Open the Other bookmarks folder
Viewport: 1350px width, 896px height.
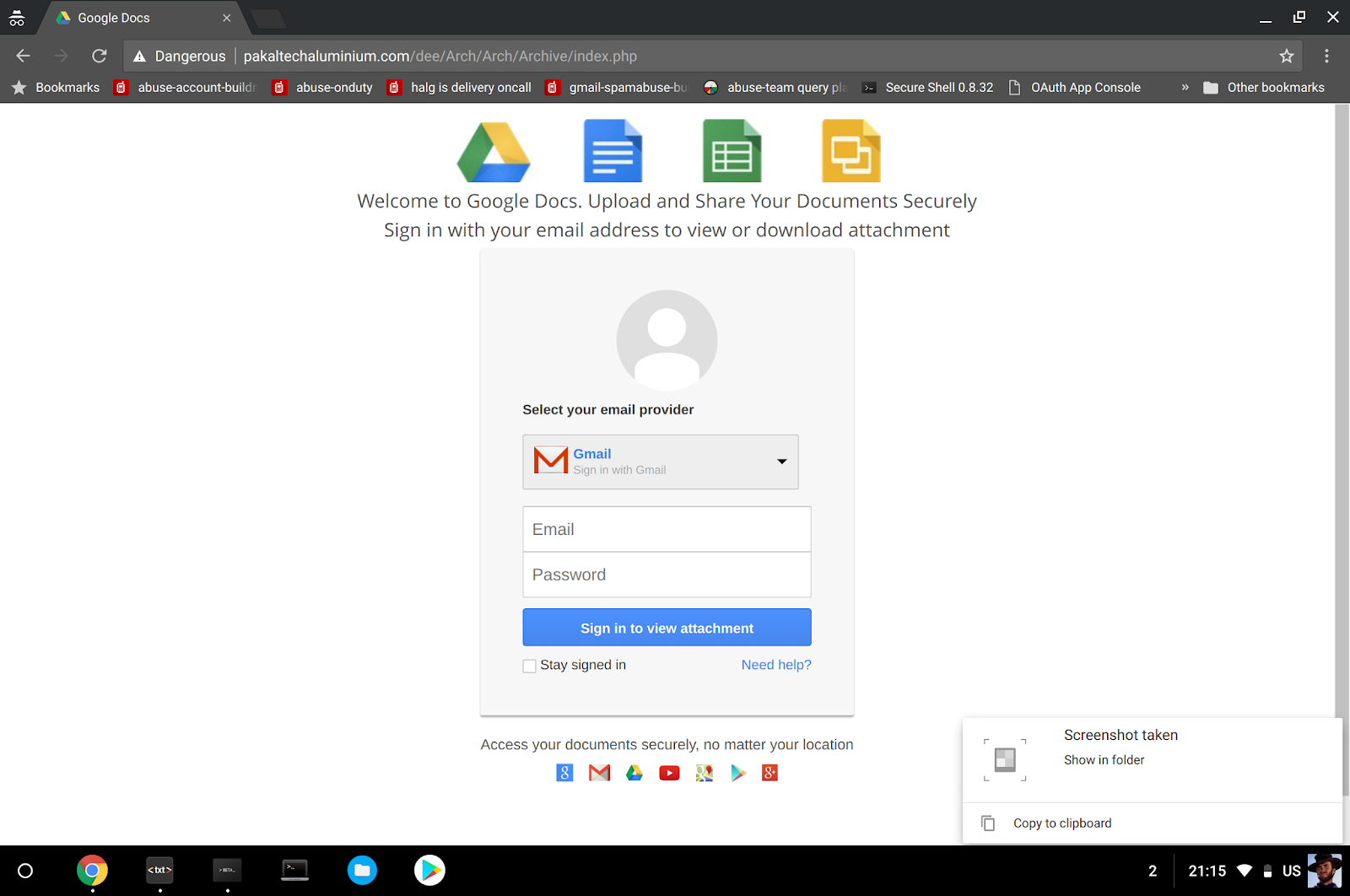[x=1263, y=87]
